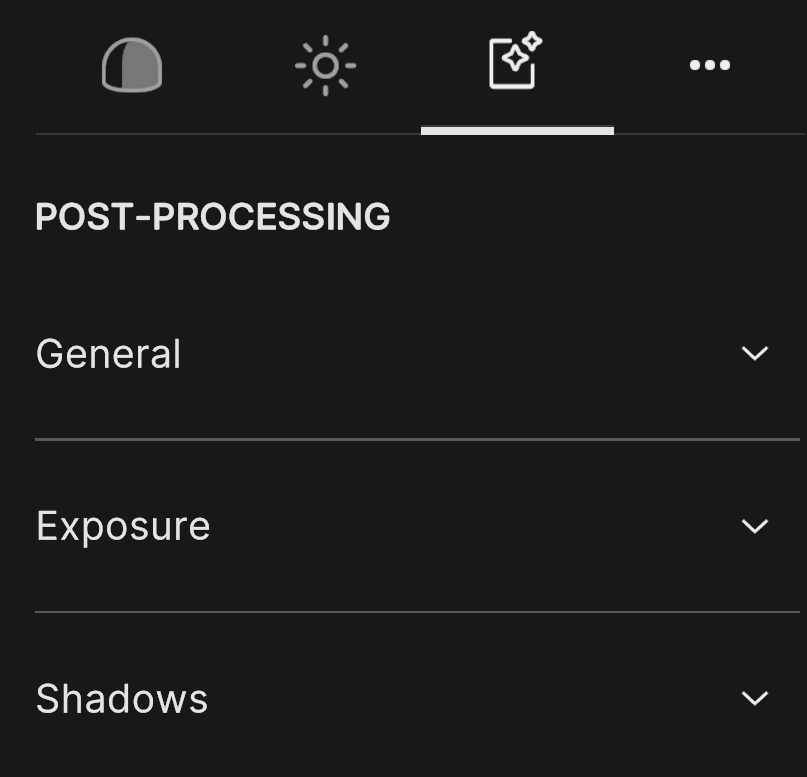Click the word Shadows in the list
807x777 pixels.
coord(122,698)
